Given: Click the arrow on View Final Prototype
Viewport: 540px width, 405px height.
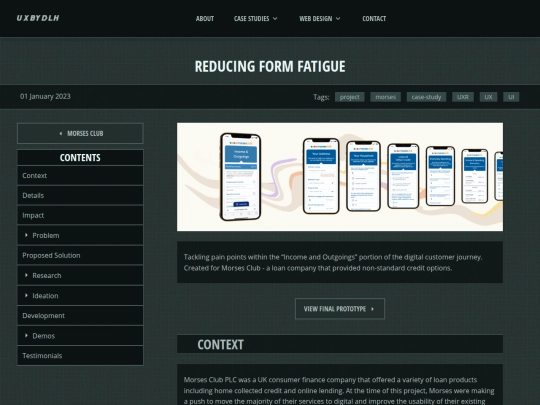Looking at the screenshot, I should point(372,309).
